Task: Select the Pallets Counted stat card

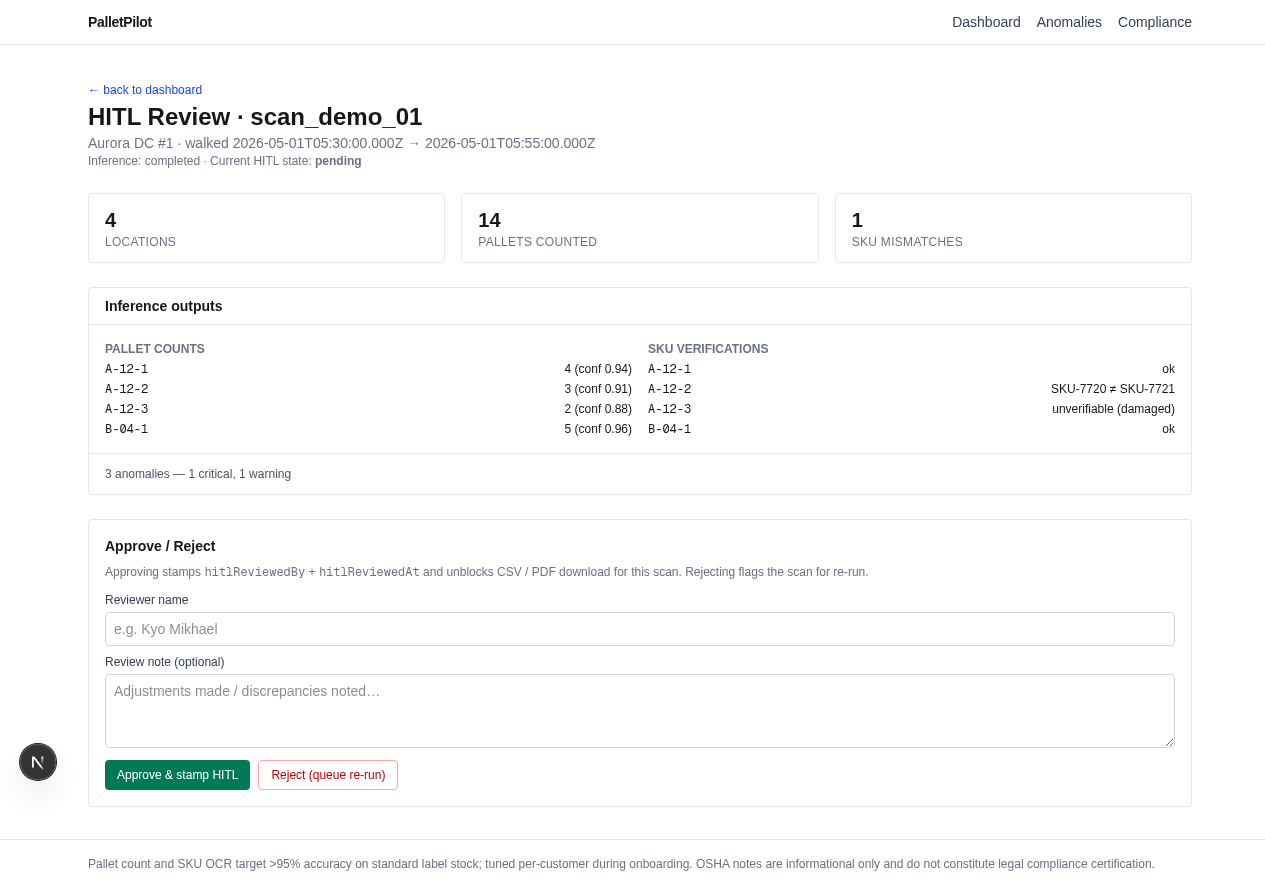Action: tap(640, 228)
